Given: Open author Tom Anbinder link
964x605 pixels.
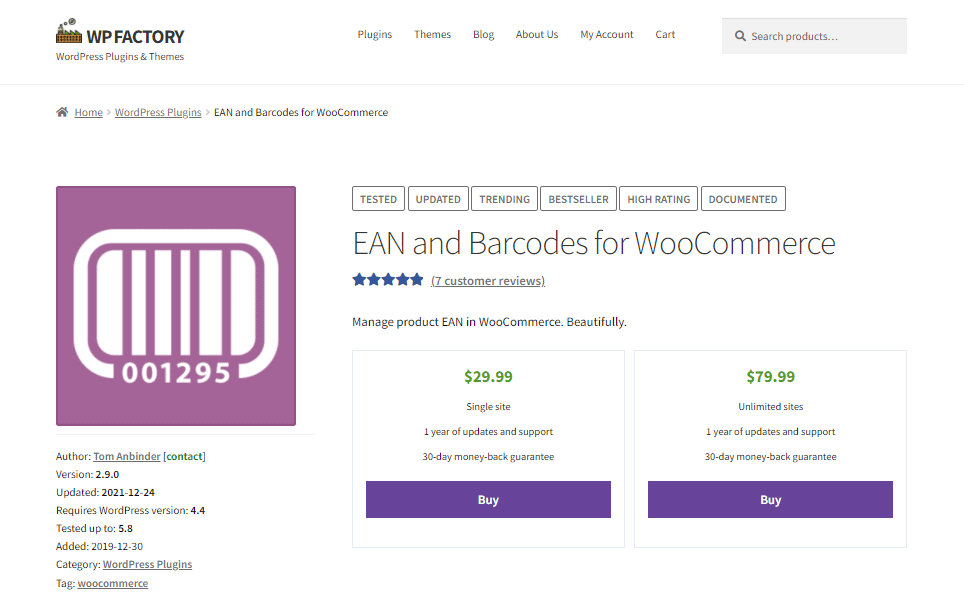Looking at the screenshot, I should point(127,456).
